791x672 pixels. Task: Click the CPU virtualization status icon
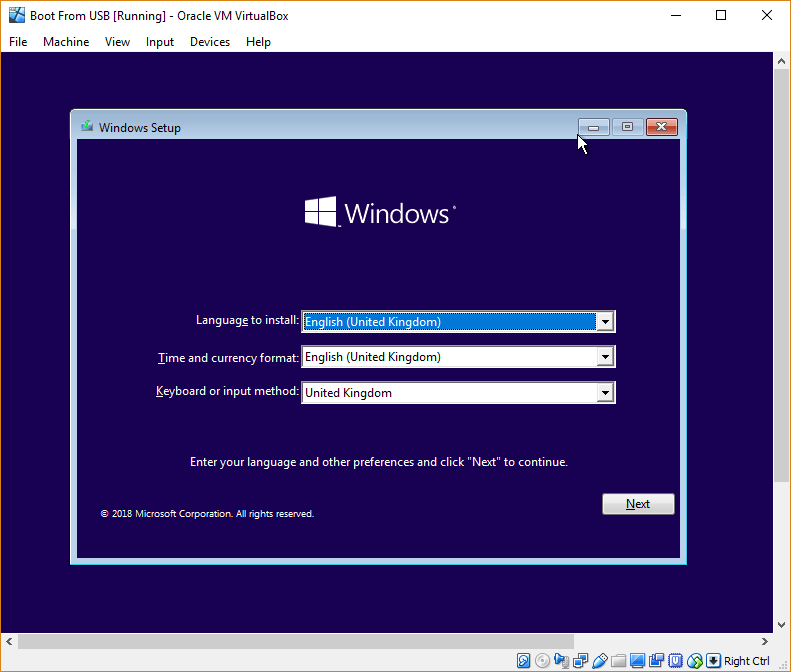coord(675,660)
